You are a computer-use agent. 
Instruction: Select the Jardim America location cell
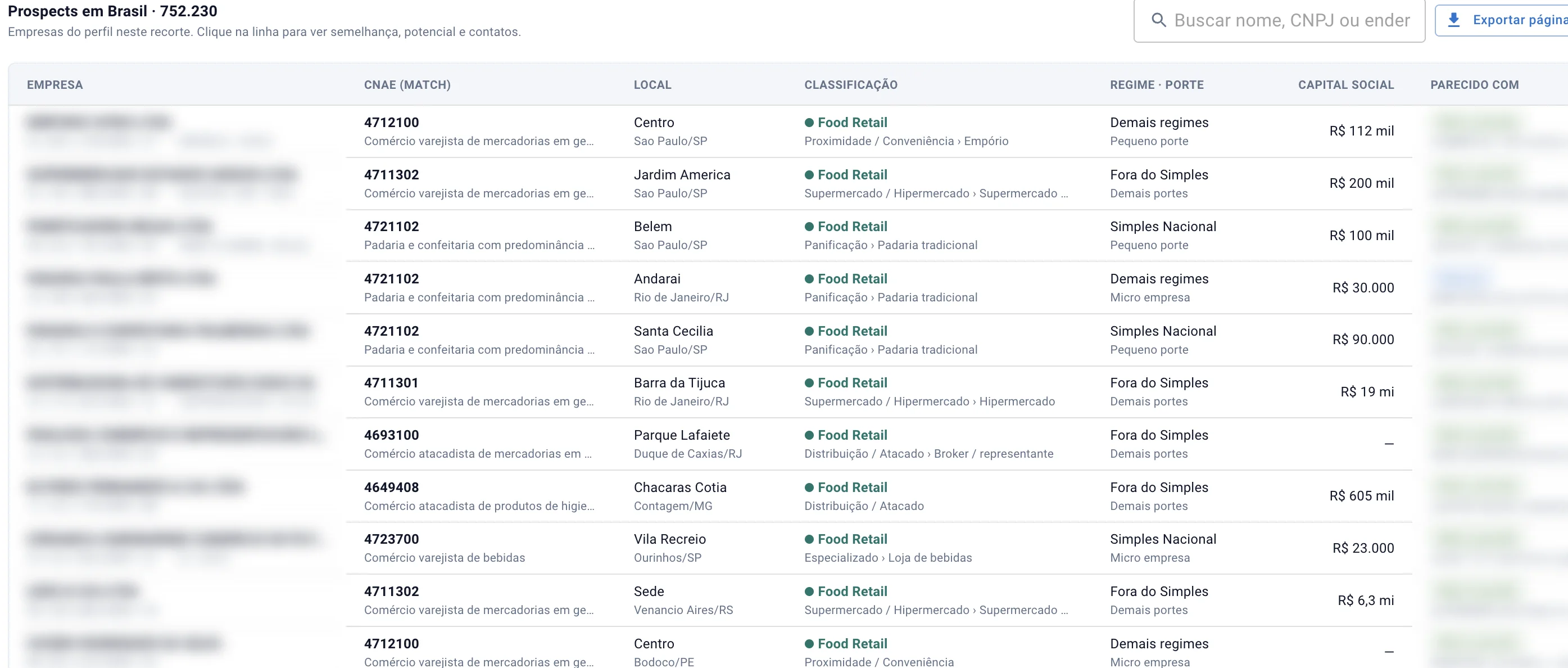tap(682, 183)
